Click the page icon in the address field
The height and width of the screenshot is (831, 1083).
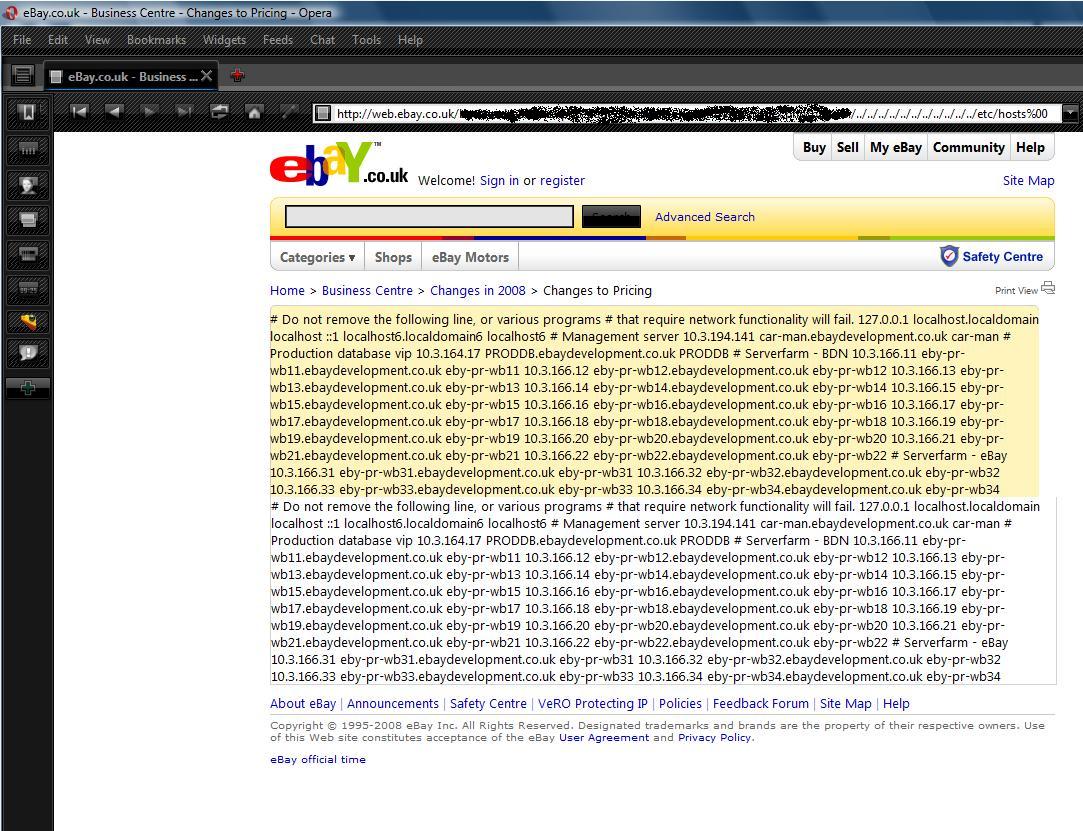click(323, 113)
